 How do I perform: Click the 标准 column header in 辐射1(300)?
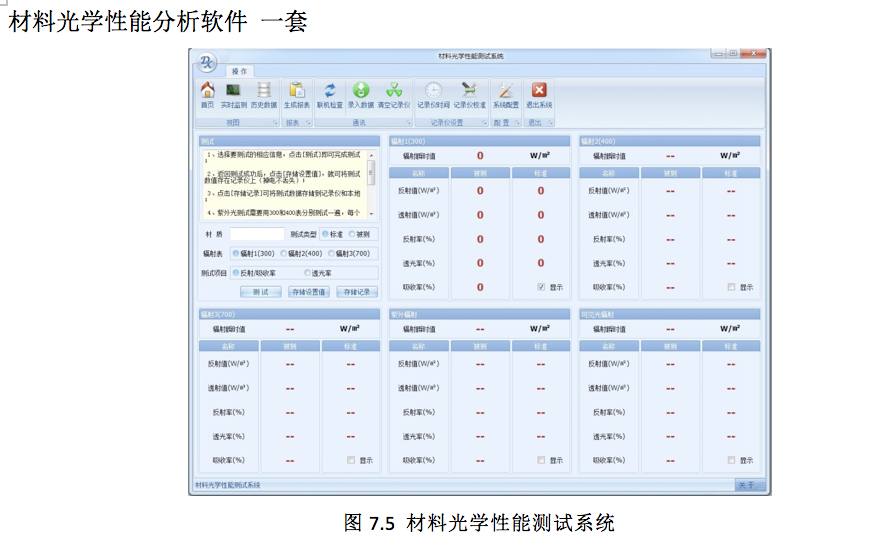coord(541,173)
